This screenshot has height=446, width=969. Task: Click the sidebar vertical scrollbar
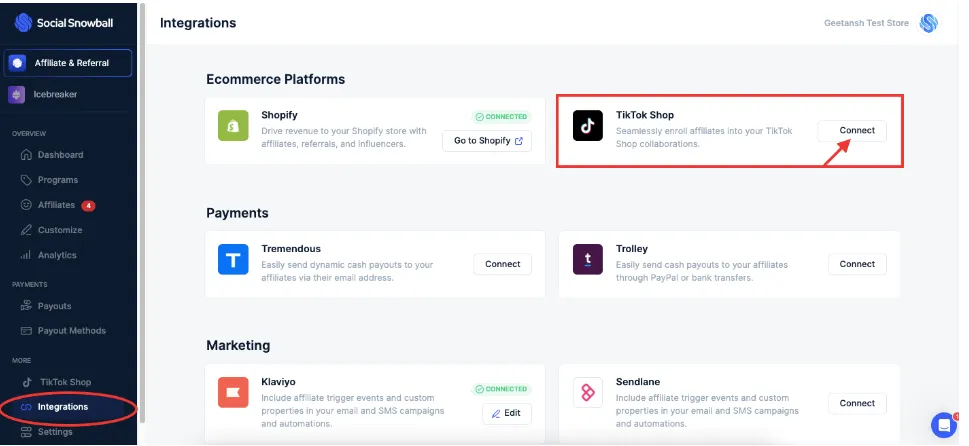point(142,213)
